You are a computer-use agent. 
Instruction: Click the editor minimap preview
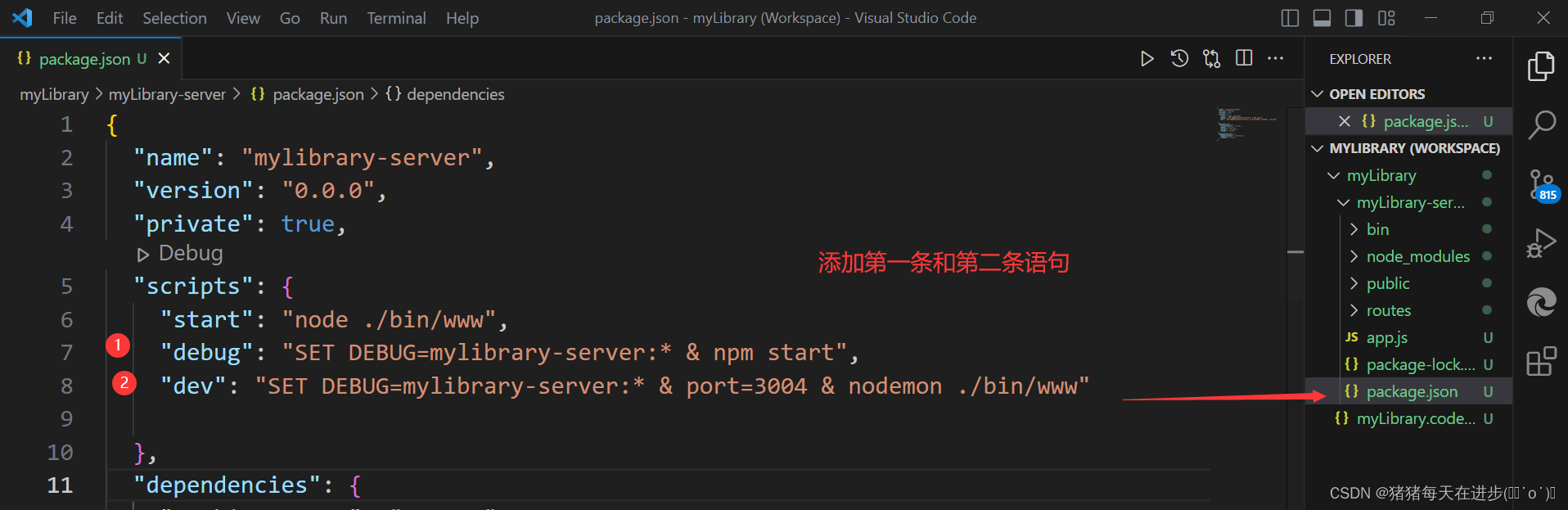click(1246, 124)
